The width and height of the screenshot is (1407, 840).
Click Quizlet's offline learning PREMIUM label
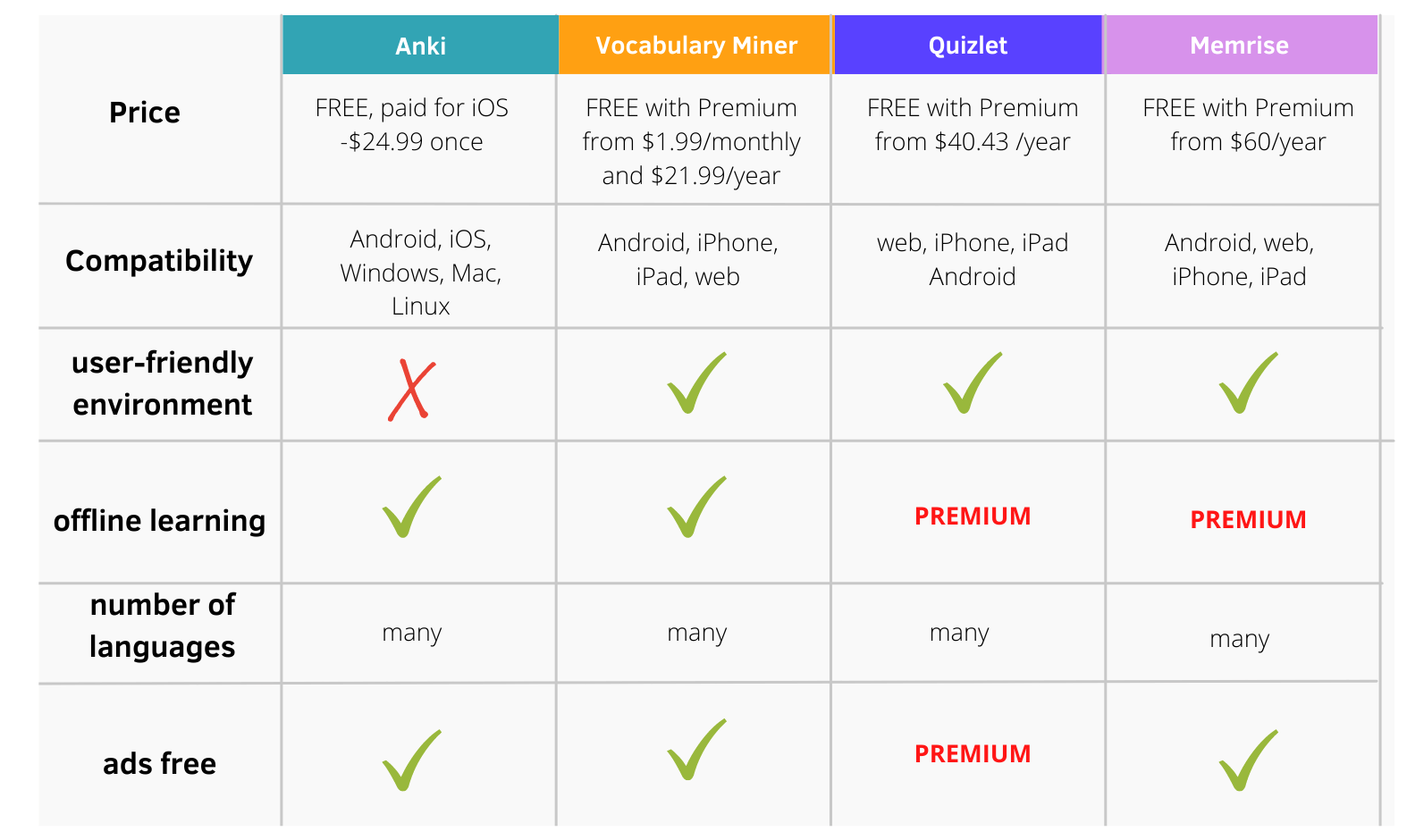click(973, 517)
